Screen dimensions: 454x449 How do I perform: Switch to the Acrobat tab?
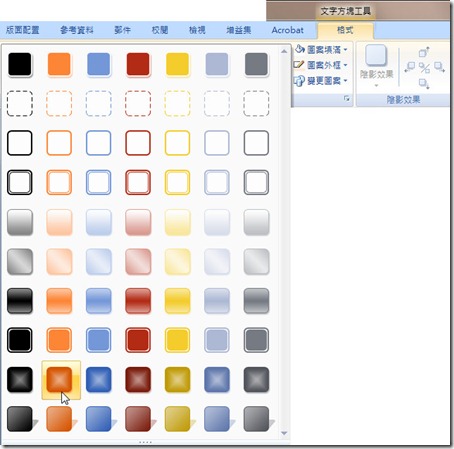(287, 30)
